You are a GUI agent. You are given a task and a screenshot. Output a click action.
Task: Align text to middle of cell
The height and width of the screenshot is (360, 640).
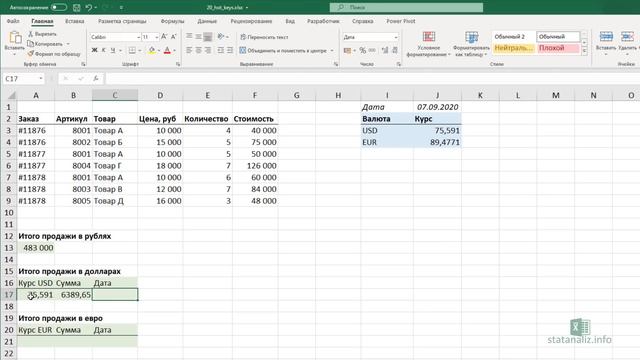198,37
